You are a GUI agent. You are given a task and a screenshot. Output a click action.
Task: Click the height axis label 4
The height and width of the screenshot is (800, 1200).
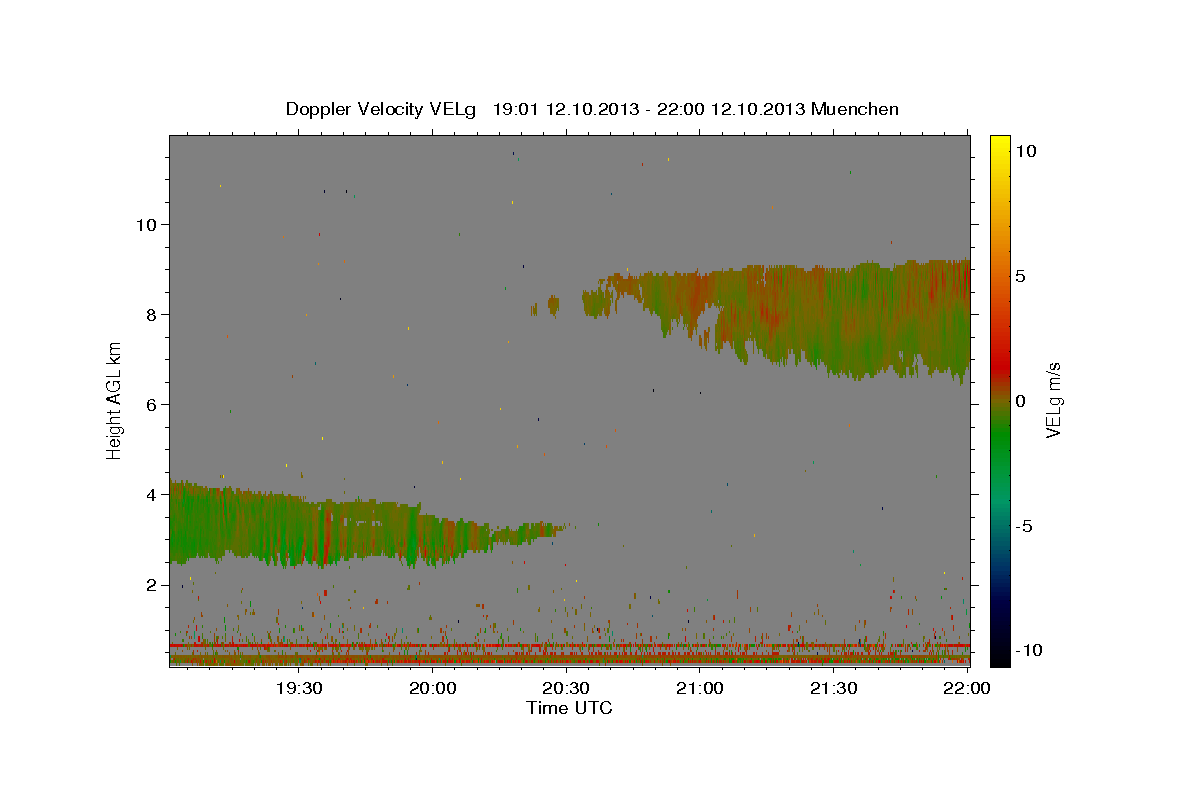click(x=151, y=495)
